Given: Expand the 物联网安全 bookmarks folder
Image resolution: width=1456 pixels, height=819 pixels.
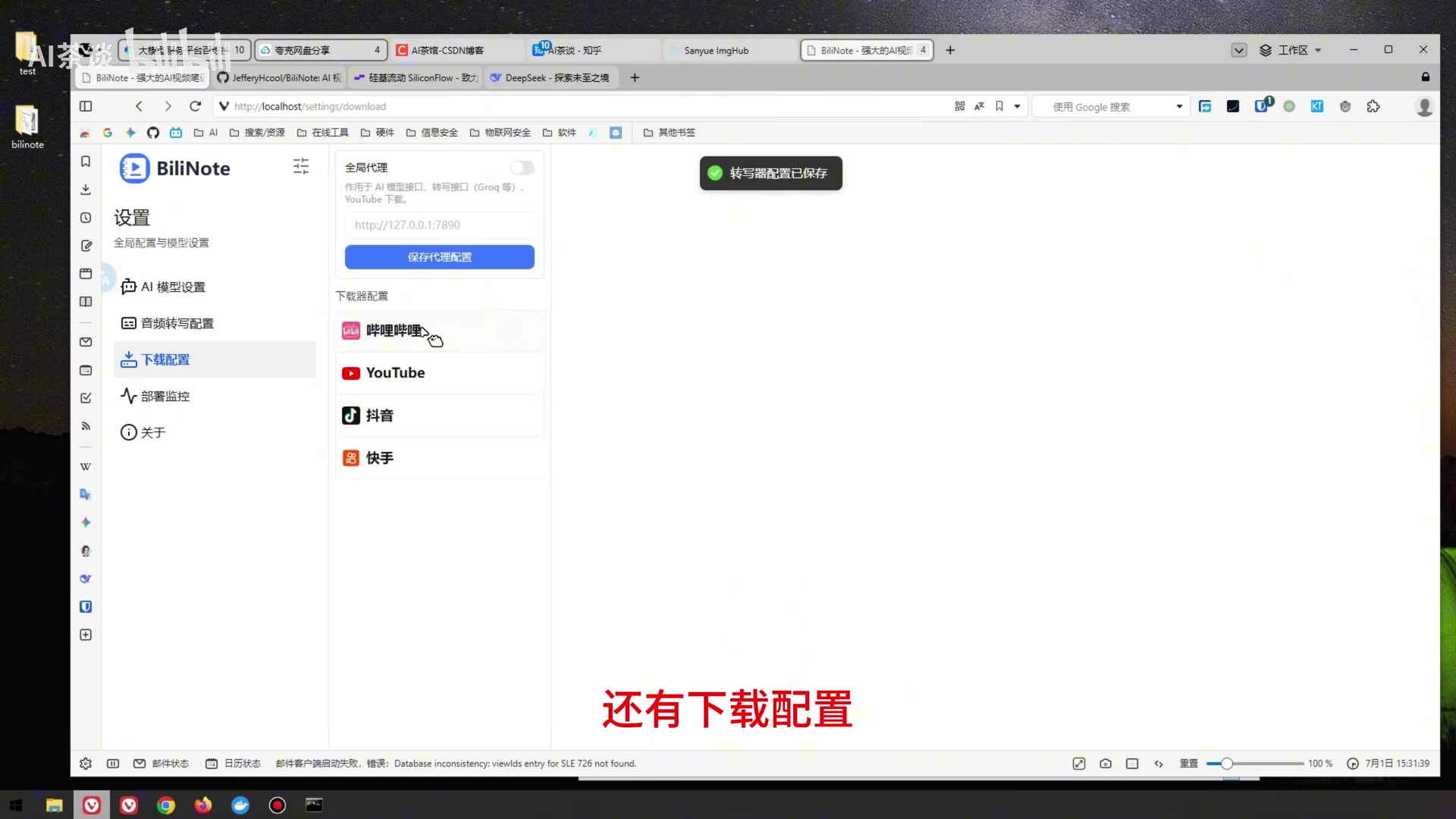Looking at the screenshot, I should 500,133.
